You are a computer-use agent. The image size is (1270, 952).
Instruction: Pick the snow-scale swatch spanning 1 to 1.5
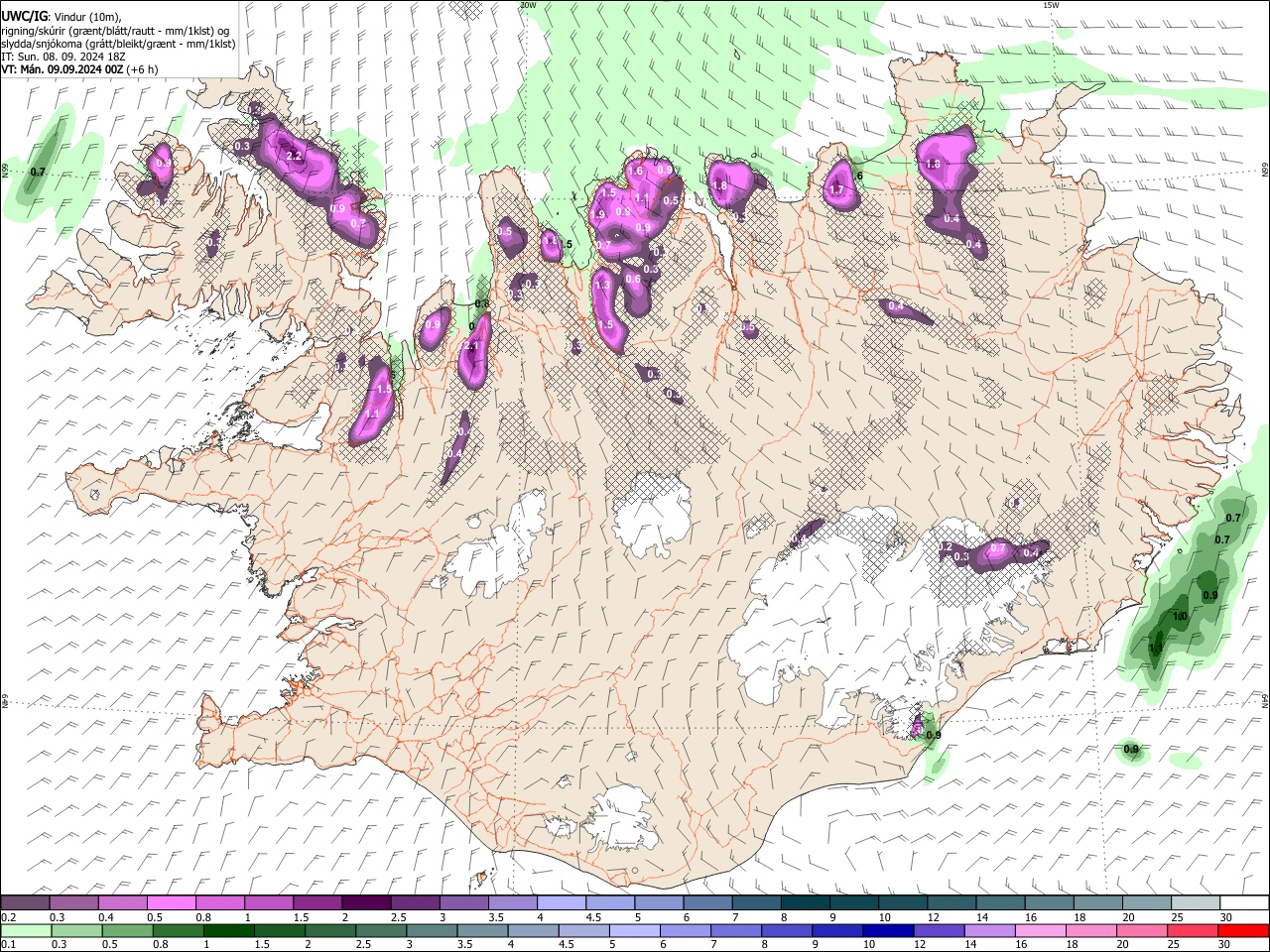(269, 902)
